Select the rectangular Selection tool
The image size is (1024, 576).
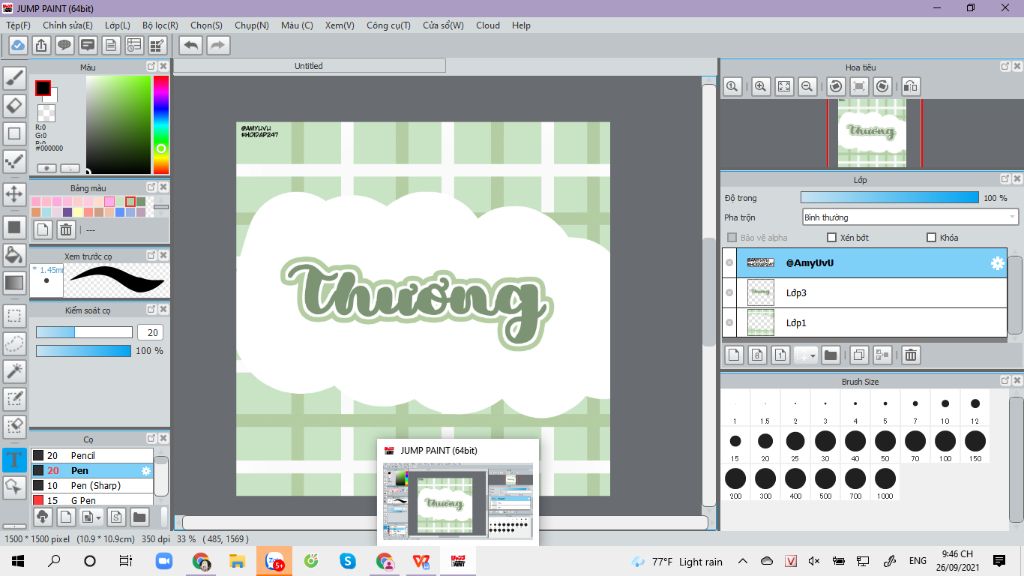coord(14,316)
